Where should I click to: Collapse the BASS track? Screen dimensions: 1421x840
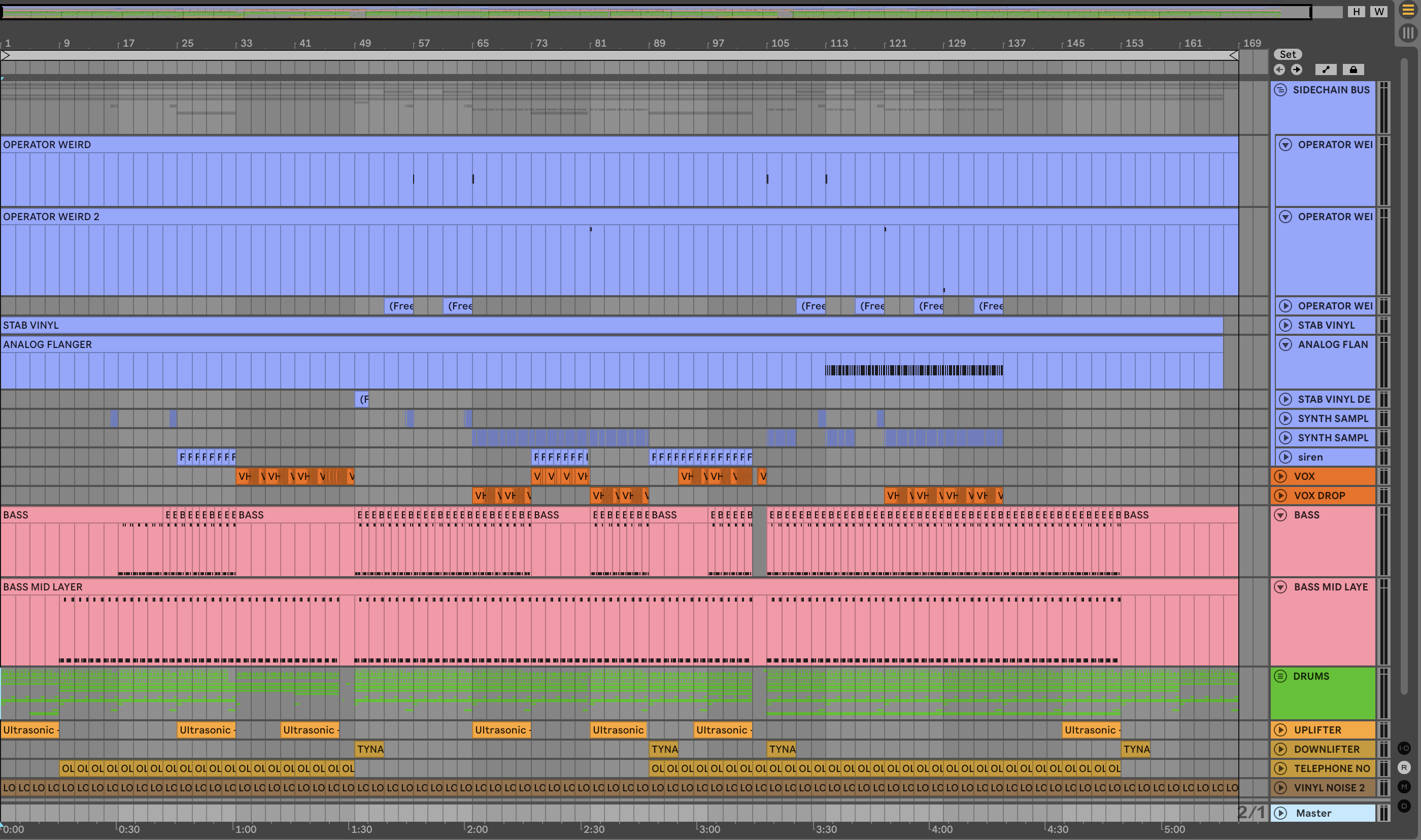coord(1280,514)
